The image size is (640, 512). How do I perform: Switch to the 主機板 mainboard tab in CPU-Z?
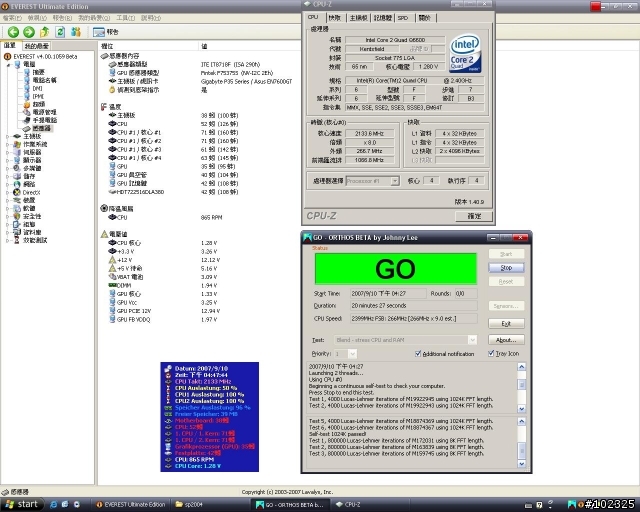tap(358, 18)
